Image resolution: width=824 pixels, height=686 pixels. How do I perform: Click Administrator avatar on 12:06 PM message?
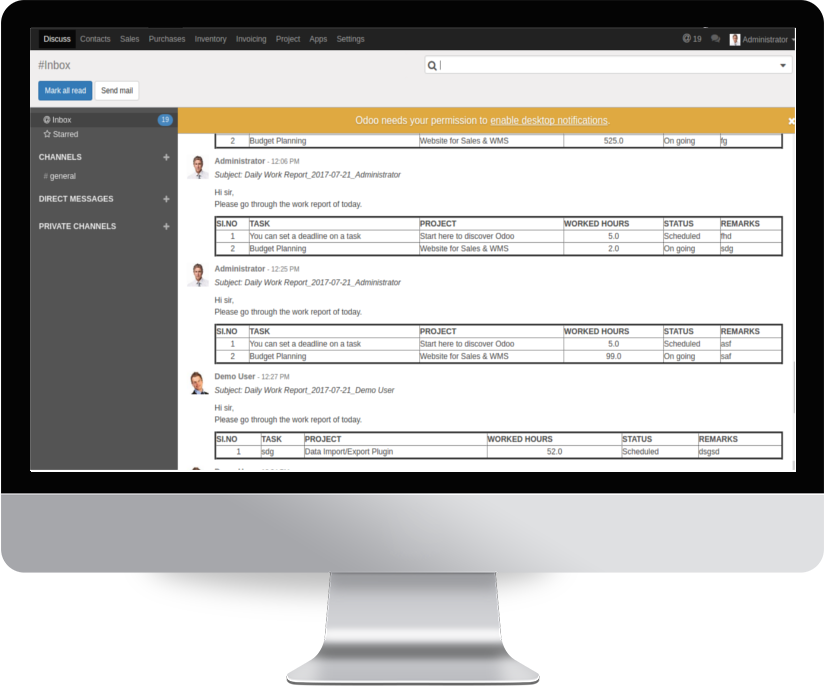click(198, 167)
